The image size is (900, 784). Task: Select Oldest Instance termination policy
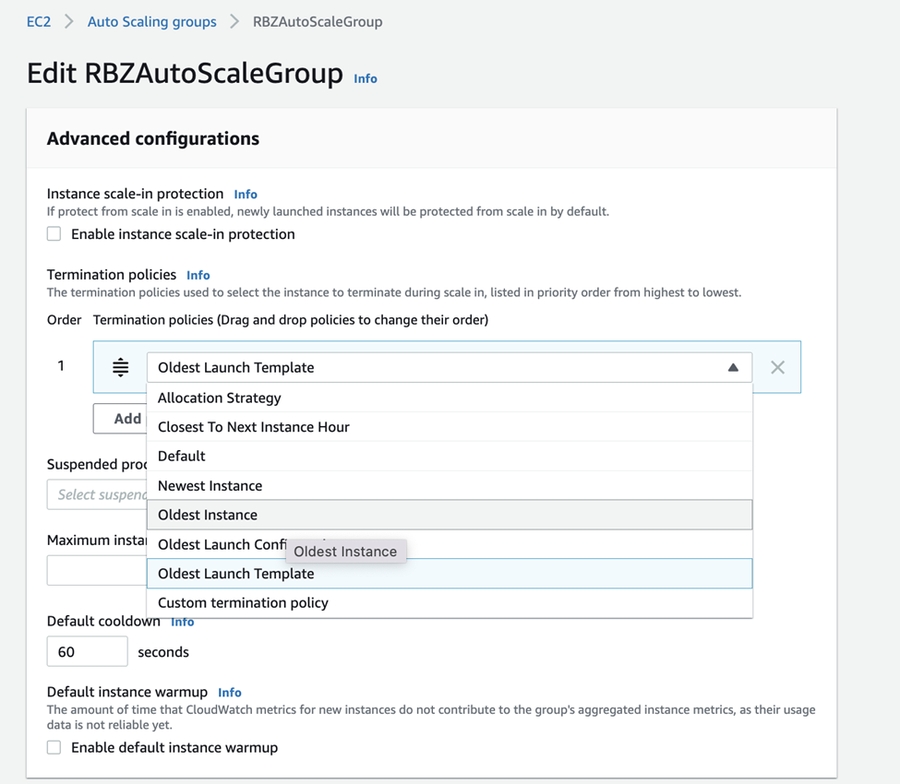207,515
